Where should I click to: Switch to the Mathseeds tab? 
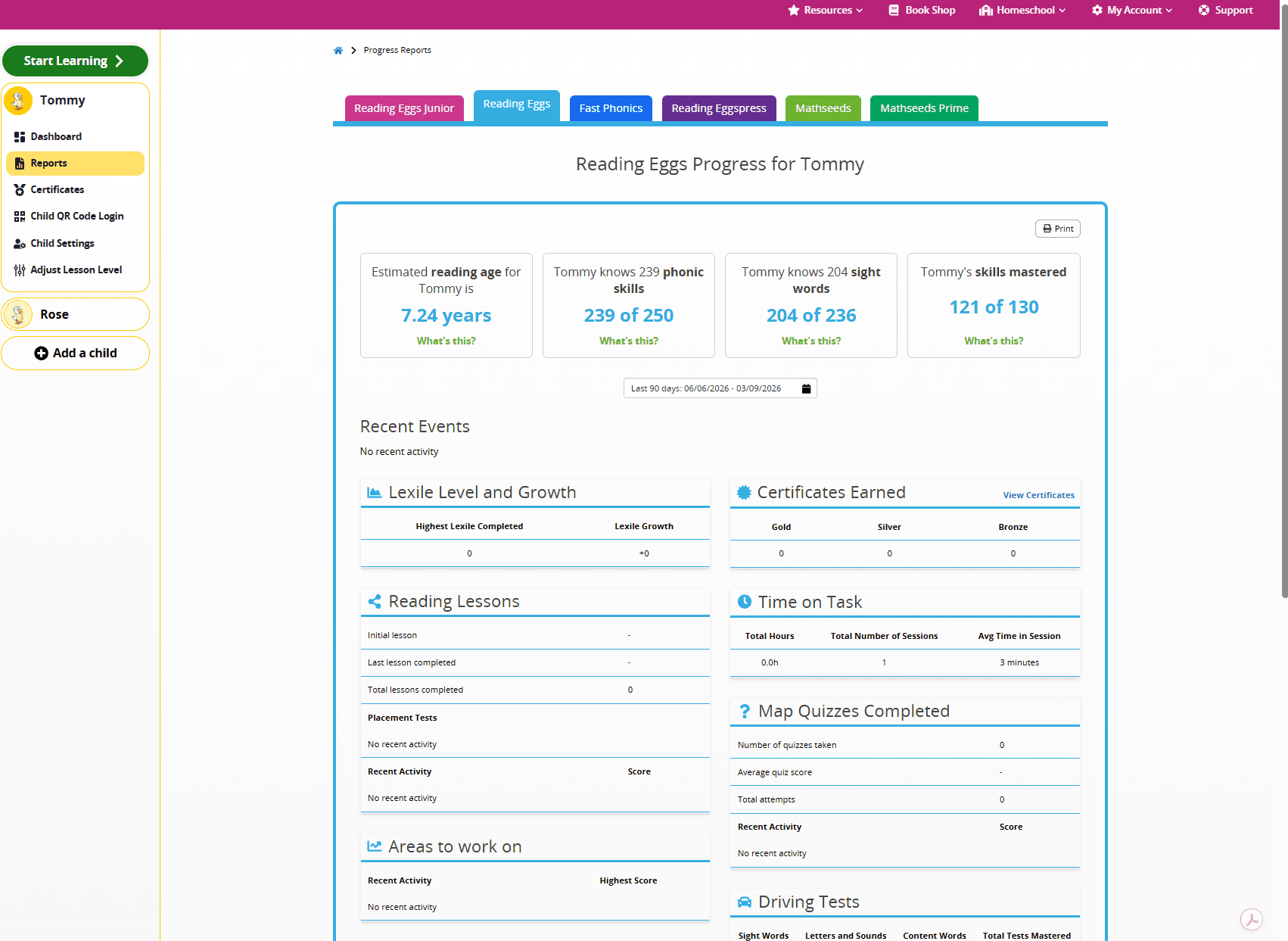(823, 108)
